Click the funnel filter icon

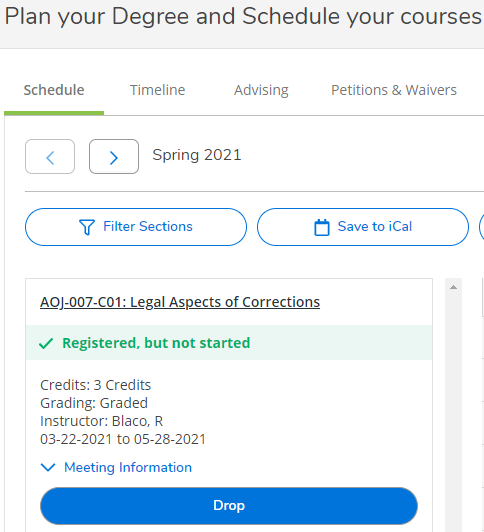(x=87, y=227)
